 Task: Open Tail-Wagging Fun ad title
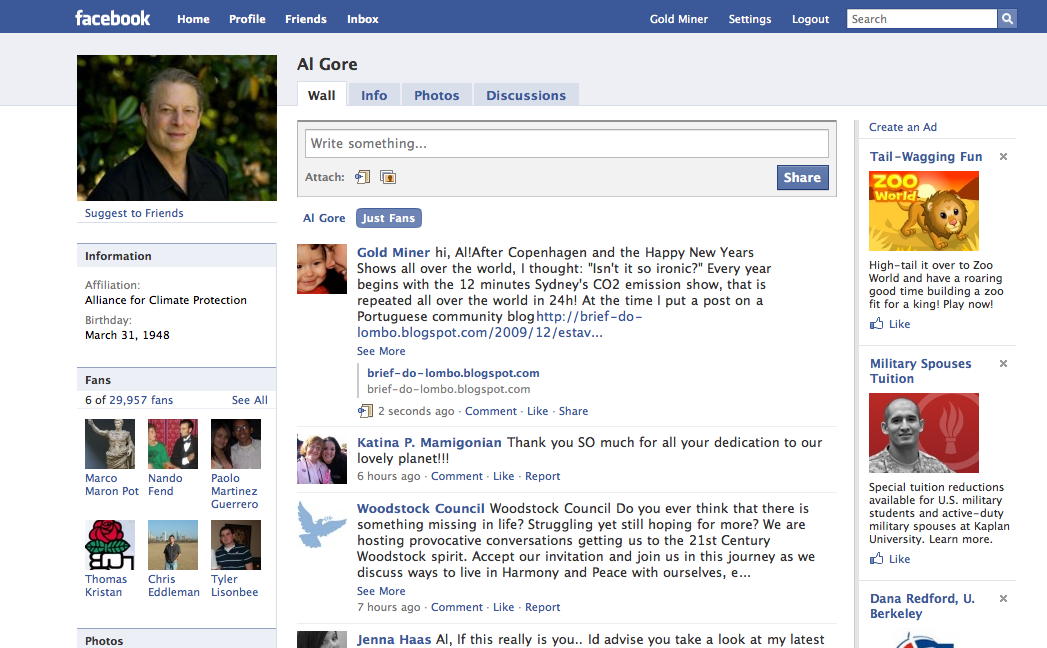926,156
